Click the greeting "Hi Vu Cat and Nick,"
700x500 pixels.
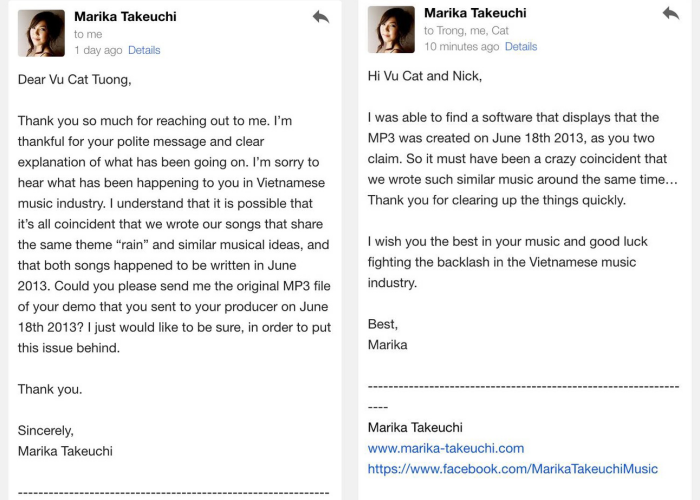[425, 75]
